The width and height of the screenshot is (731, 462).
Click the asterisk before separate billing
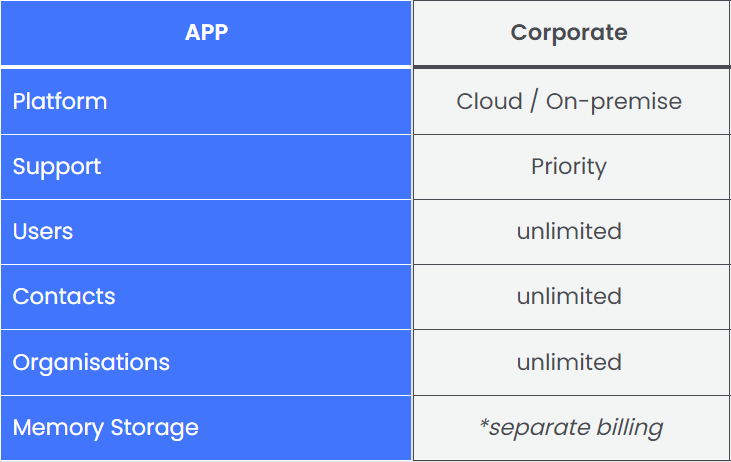[484, 424]
